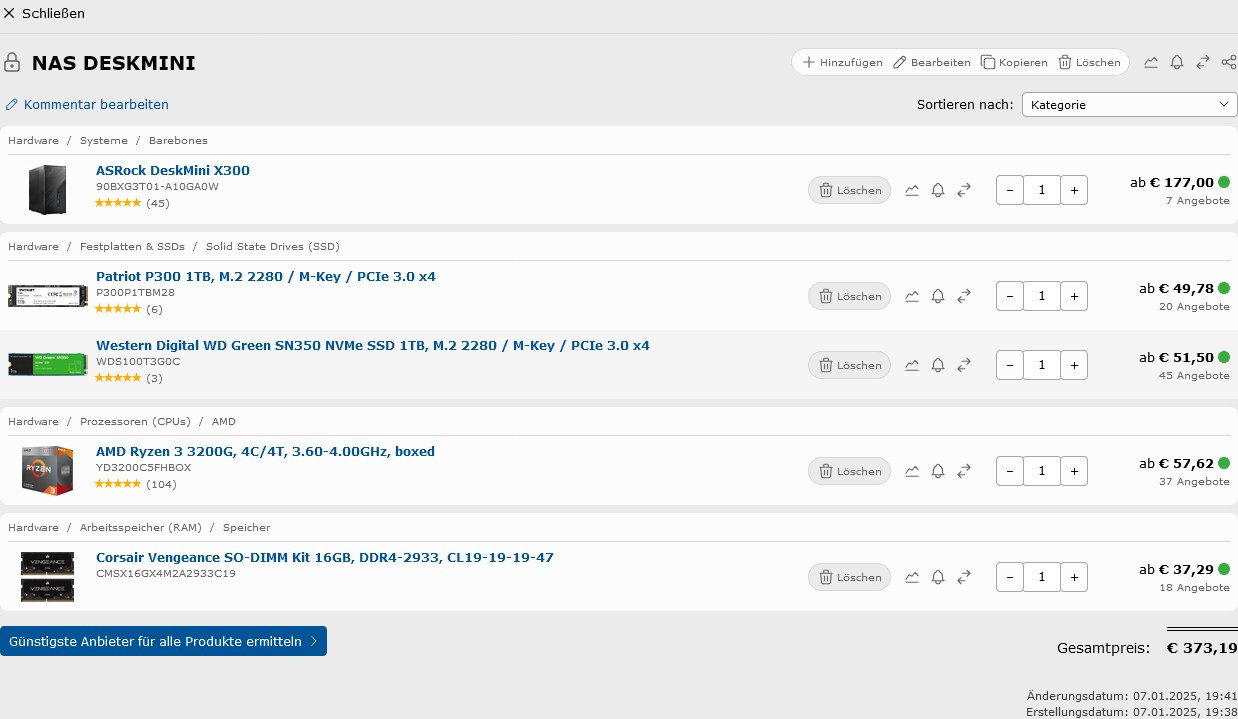Decrease quantity of ASRock DeskMini X300
Viewport: 1238px width, 719px height.
1010,190
